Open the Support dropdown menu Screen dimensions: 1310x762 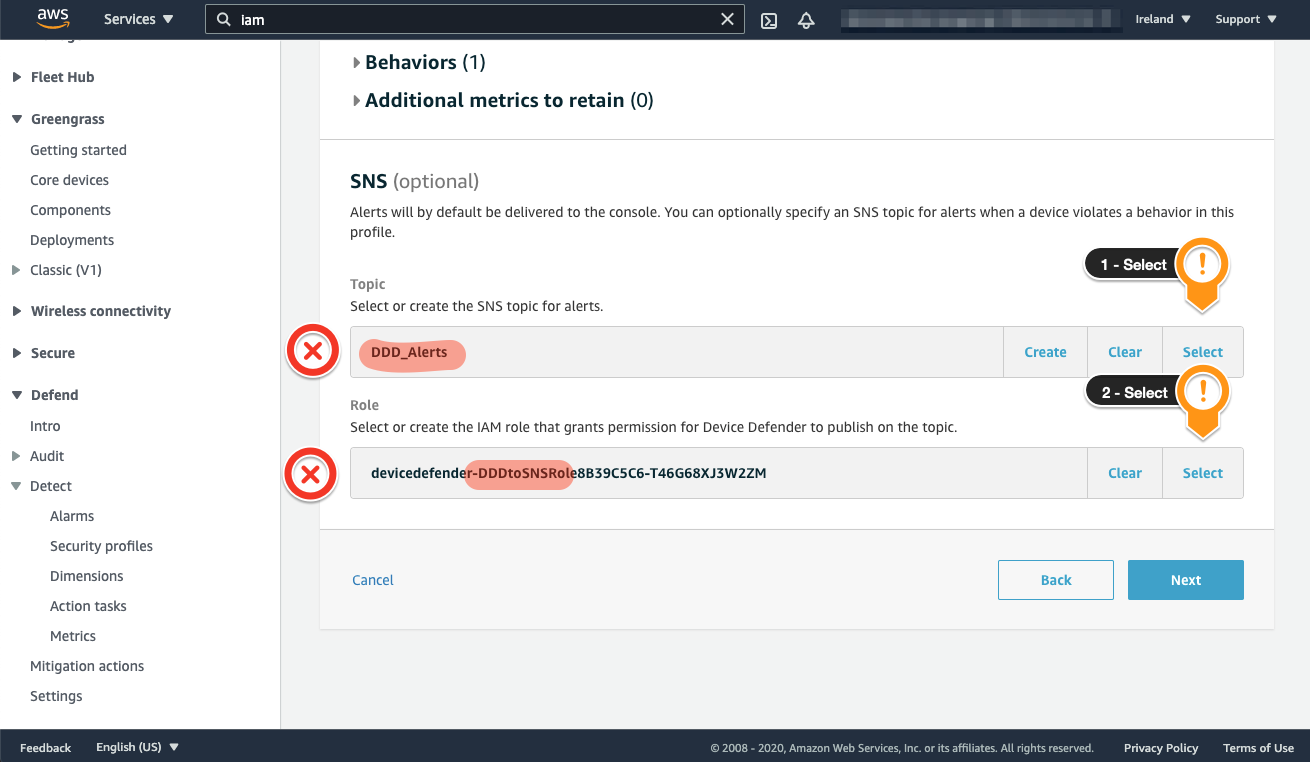[x=1246, y=19]
